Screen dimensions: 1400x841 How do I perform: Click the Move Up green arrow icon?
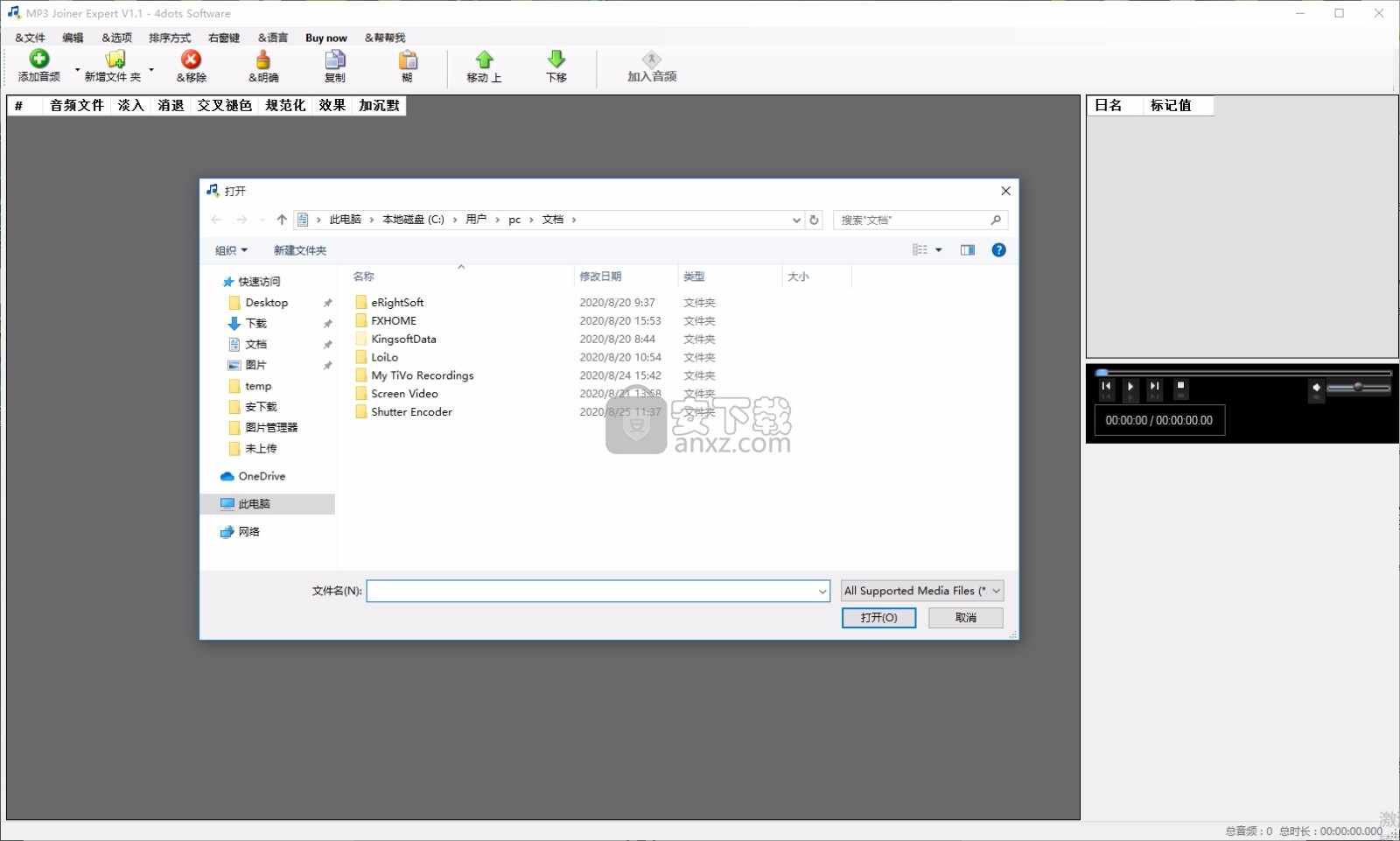point(484,60)
